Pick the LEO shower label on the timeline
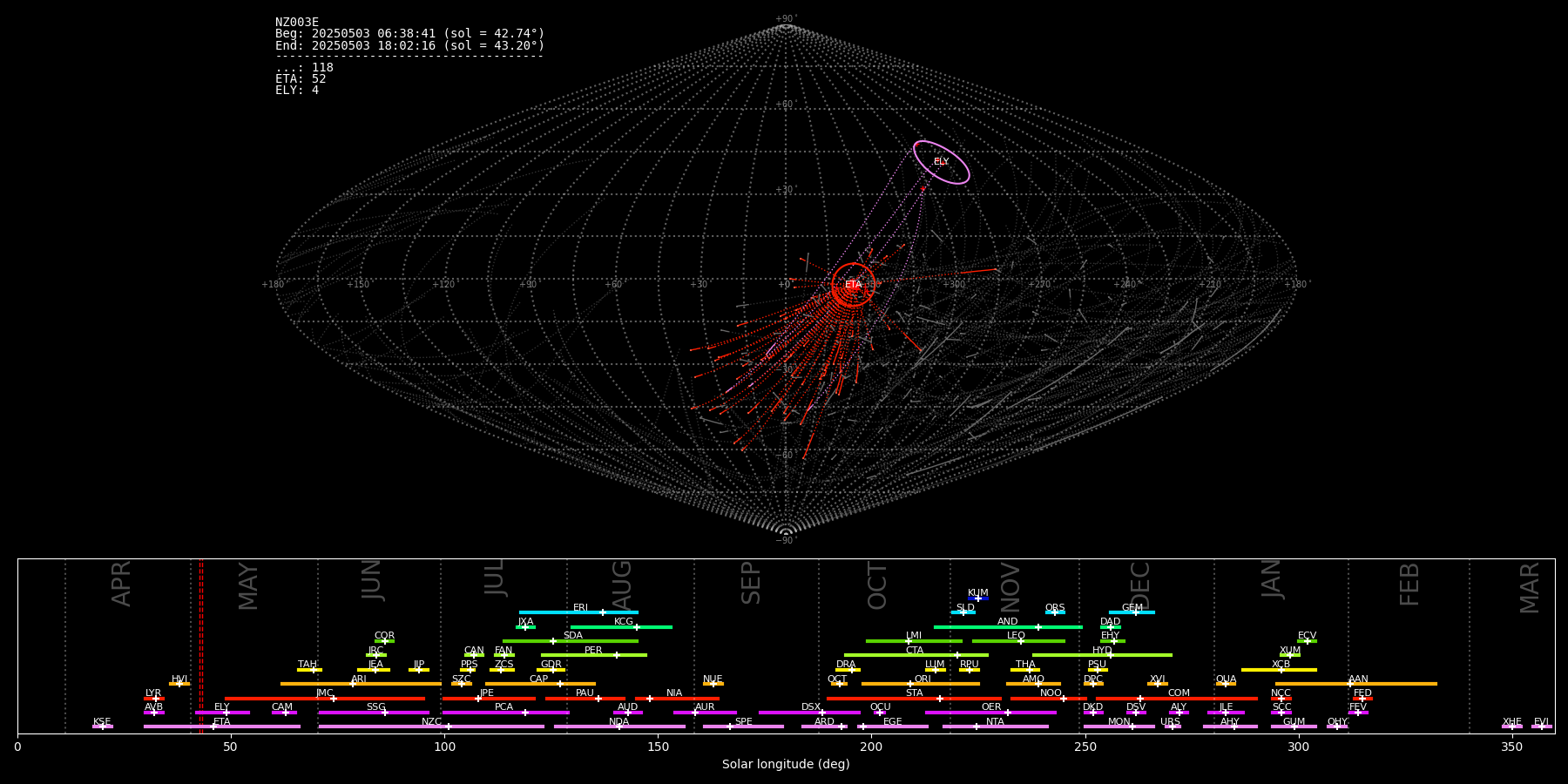 (1016, 636)
